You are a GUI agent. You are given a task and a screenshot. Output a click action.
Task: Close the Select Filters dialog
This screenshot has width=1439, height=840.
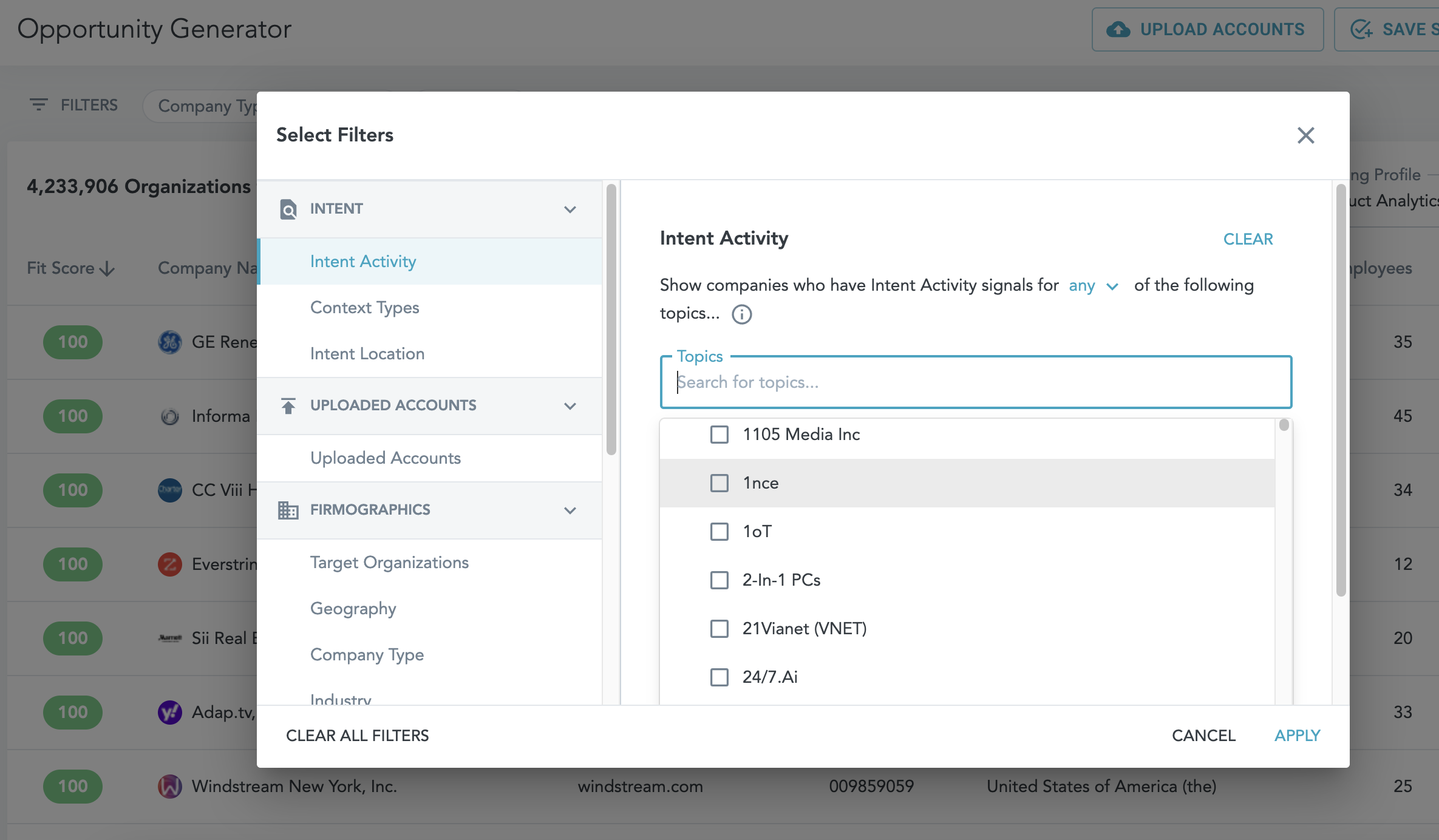click(x=1305, y=135)
